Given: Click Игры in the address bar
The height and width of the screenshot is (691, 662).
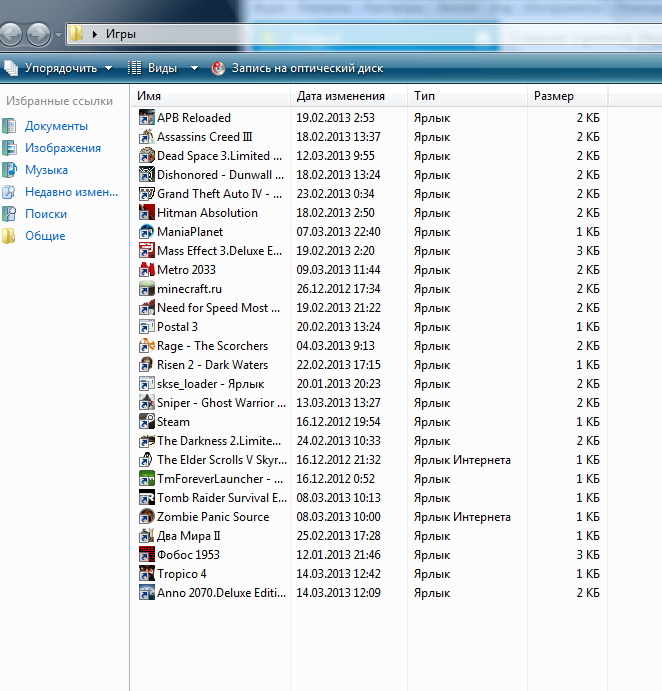Looking at the screenshot, I should tap(121, 34).
